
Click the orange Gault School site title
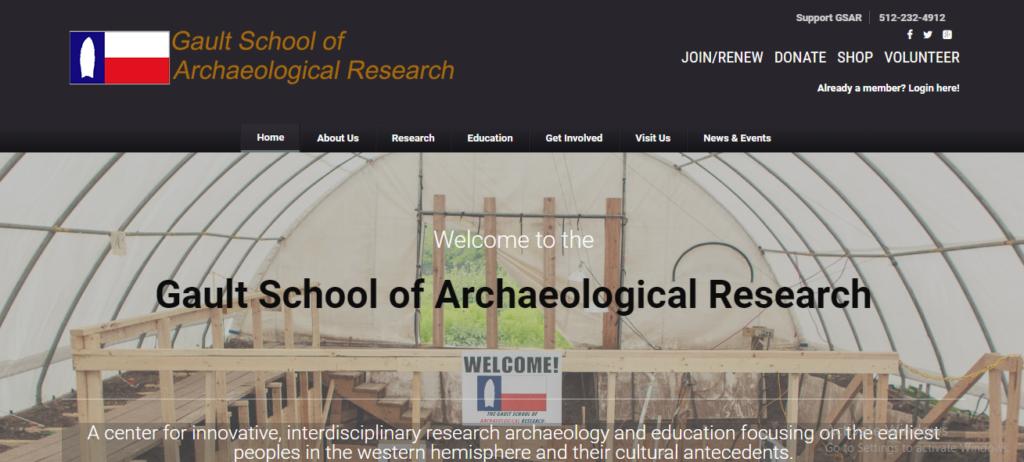313,56
